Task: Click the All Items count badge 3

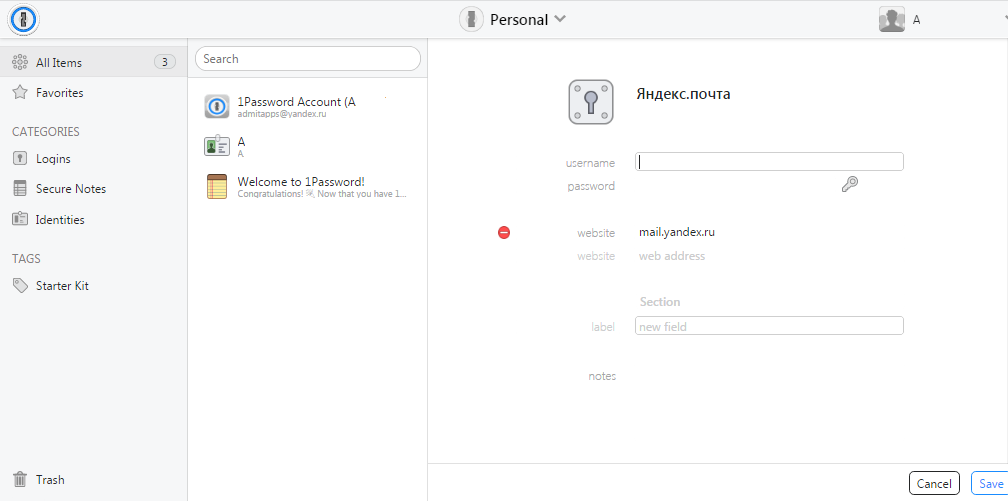Action: pos(165,62)
